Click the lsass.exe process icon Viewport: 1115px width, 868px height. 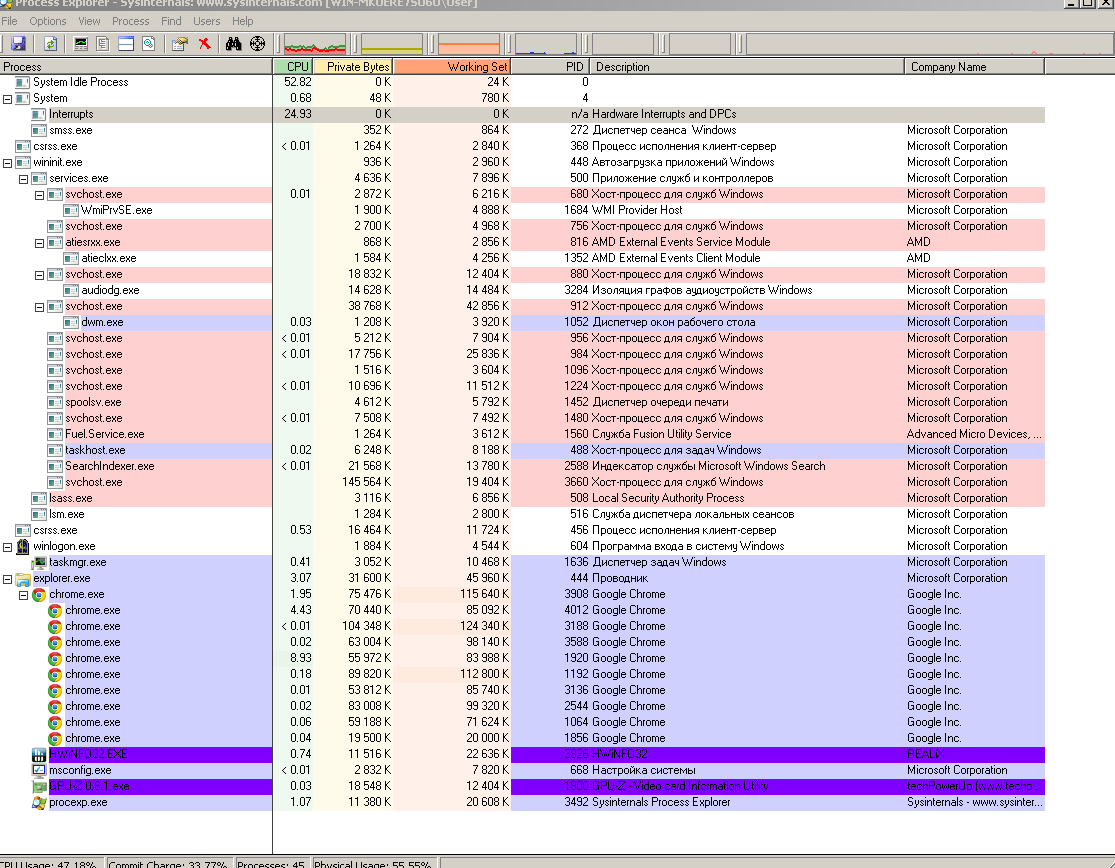click(38, 498)
